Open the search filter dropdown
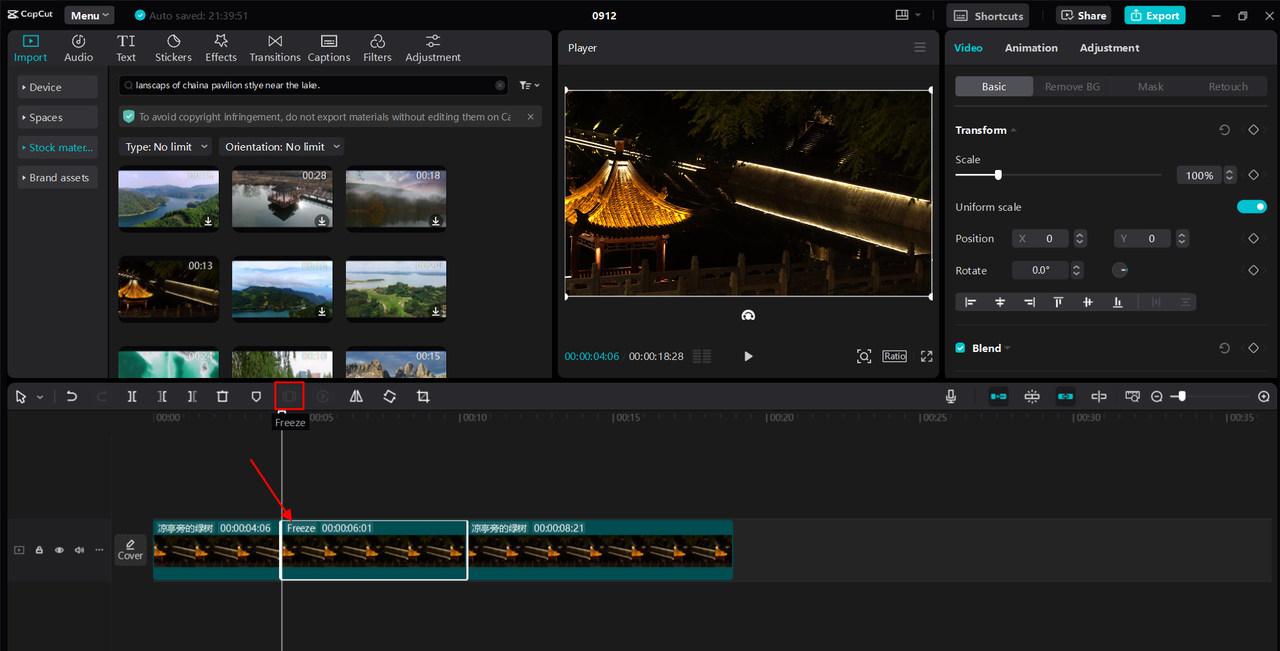The image size is (1280, 651). pyautogui.click(x=529, y=86)
